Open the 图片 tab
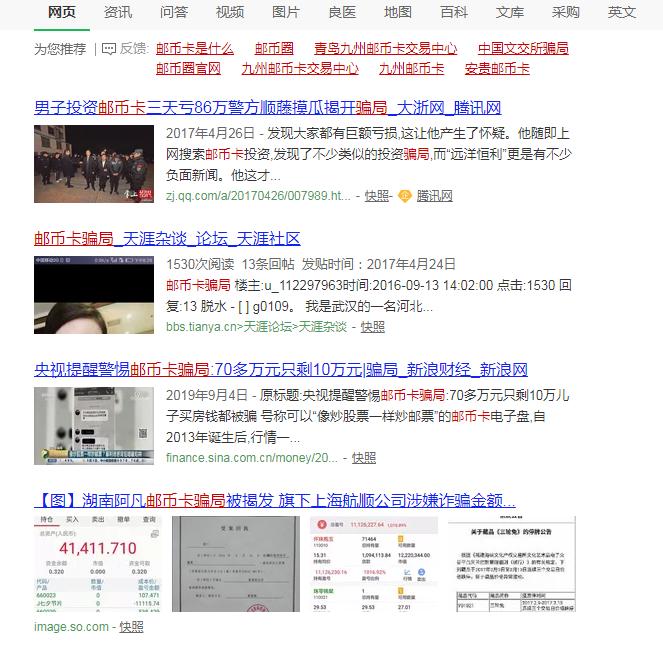Screen dimensions: 663x655 (x=286, y=12)
